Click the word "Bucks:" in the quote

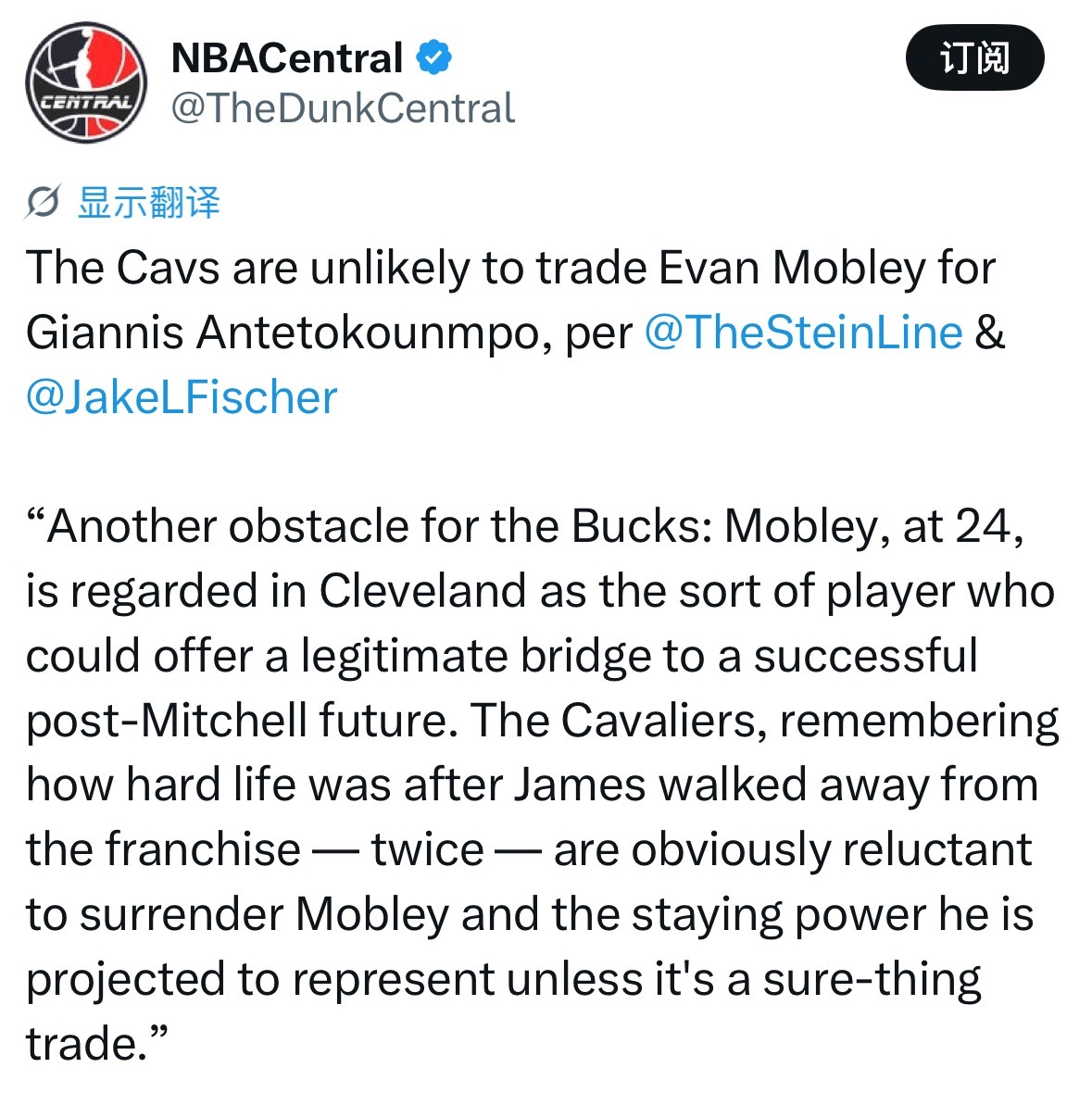click(x=642, y=526)
